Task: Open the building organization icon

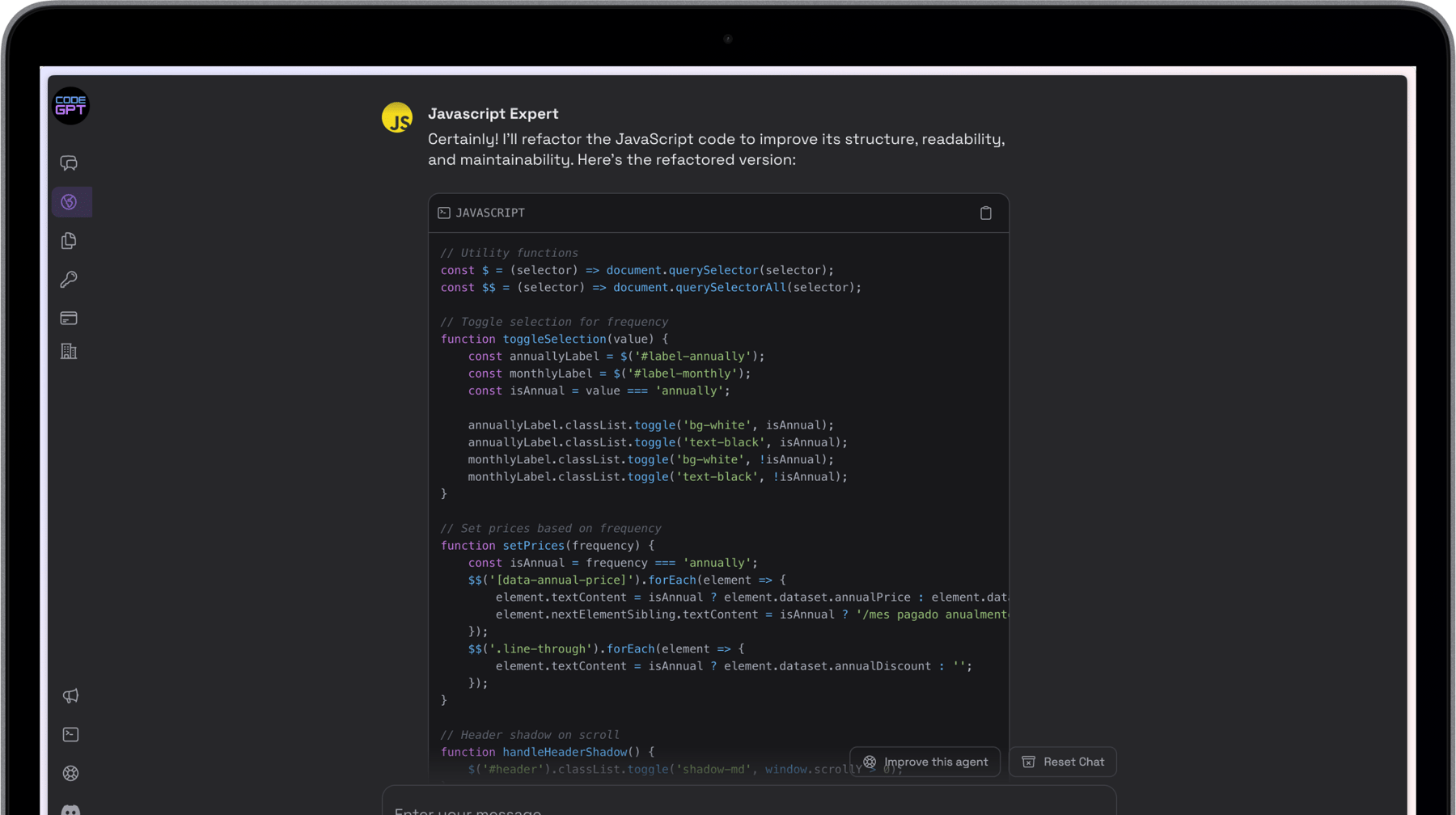Action: [x=69, y=352]
